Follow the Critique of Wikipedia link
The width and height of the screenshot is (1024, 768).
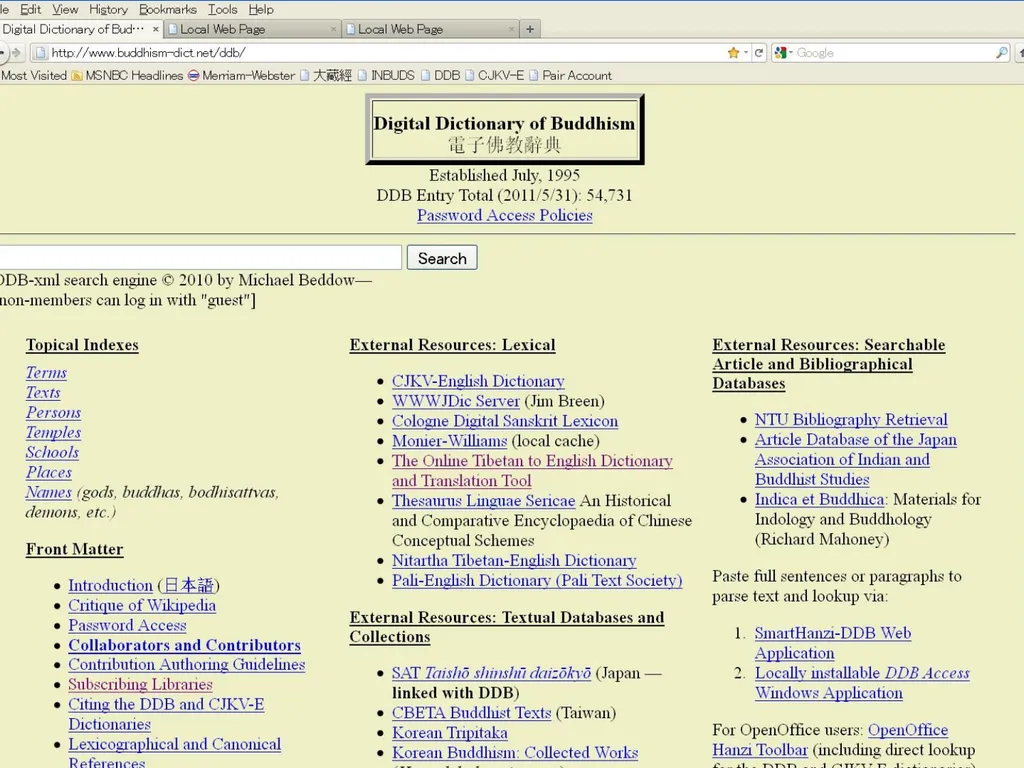(142, 605)
